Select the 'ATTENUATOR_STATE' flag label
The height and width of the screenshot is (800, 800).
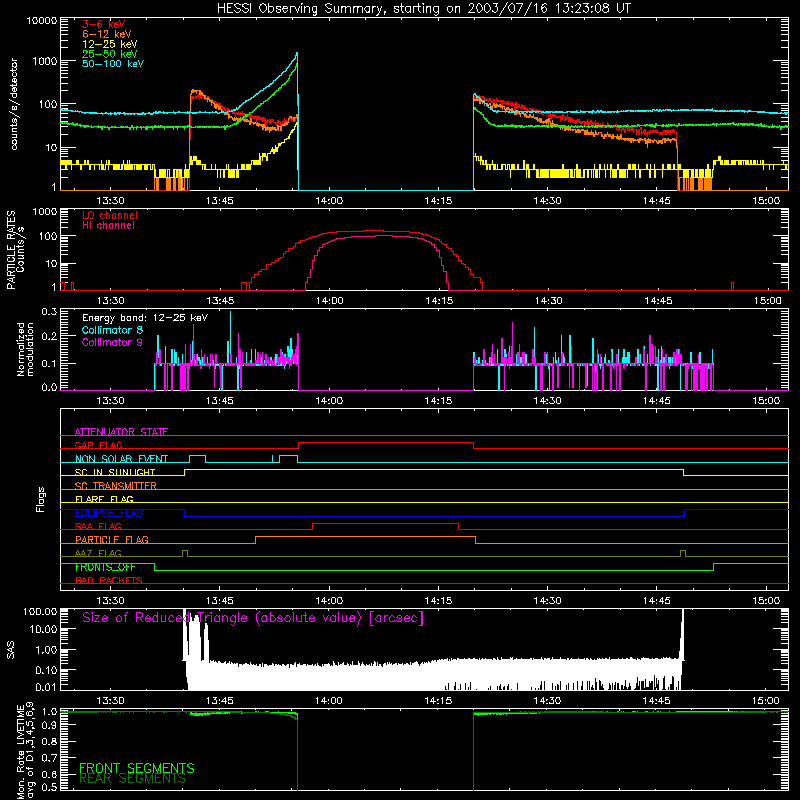[121, 432]
